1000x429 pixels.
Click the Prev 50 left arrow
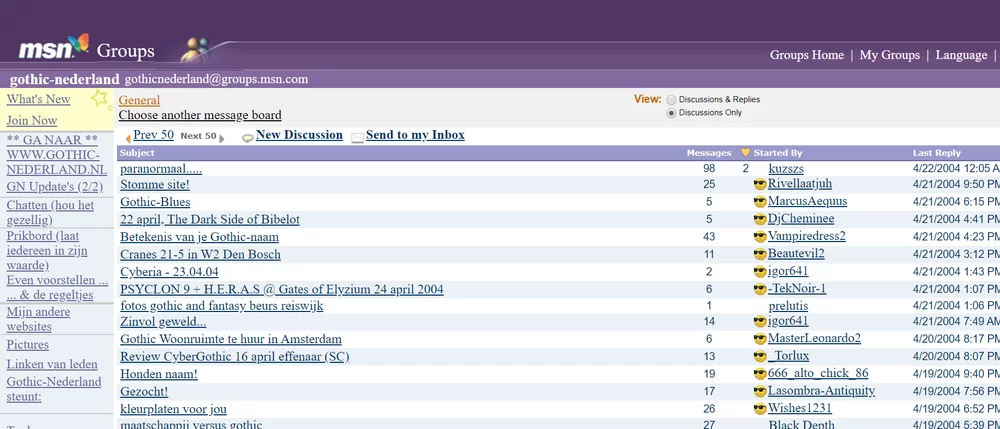tap(127, 137)
